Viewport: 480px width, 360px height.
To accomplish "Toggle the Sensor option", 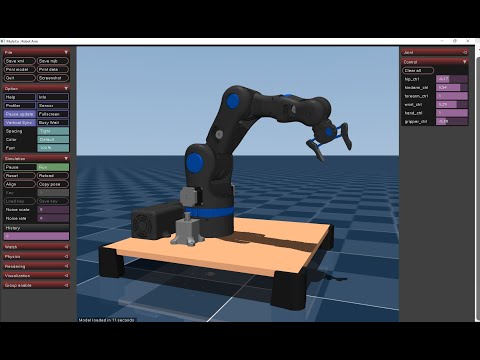I will coord(53,105).
